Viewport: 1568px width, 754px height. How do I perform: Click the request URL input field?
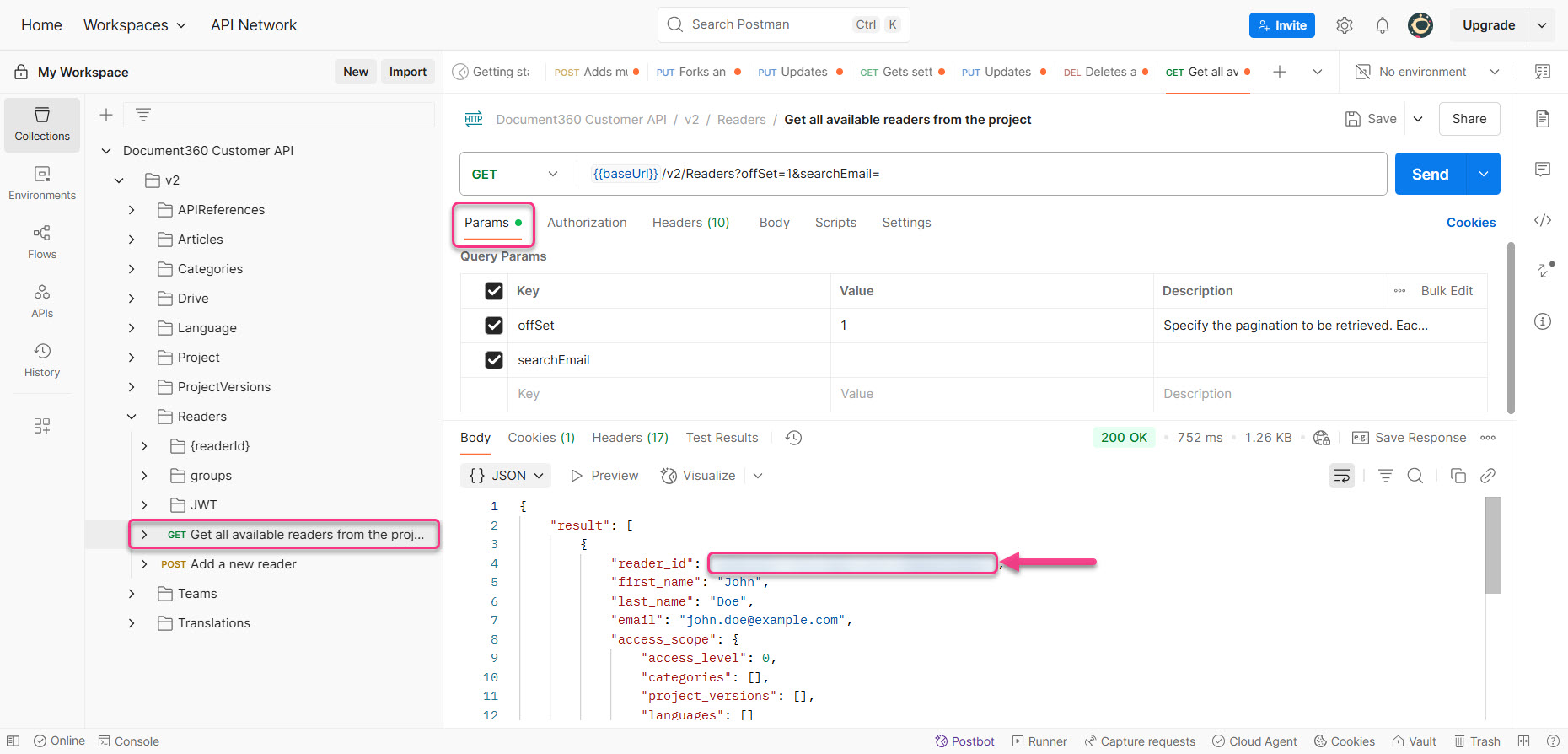[982, 174]
